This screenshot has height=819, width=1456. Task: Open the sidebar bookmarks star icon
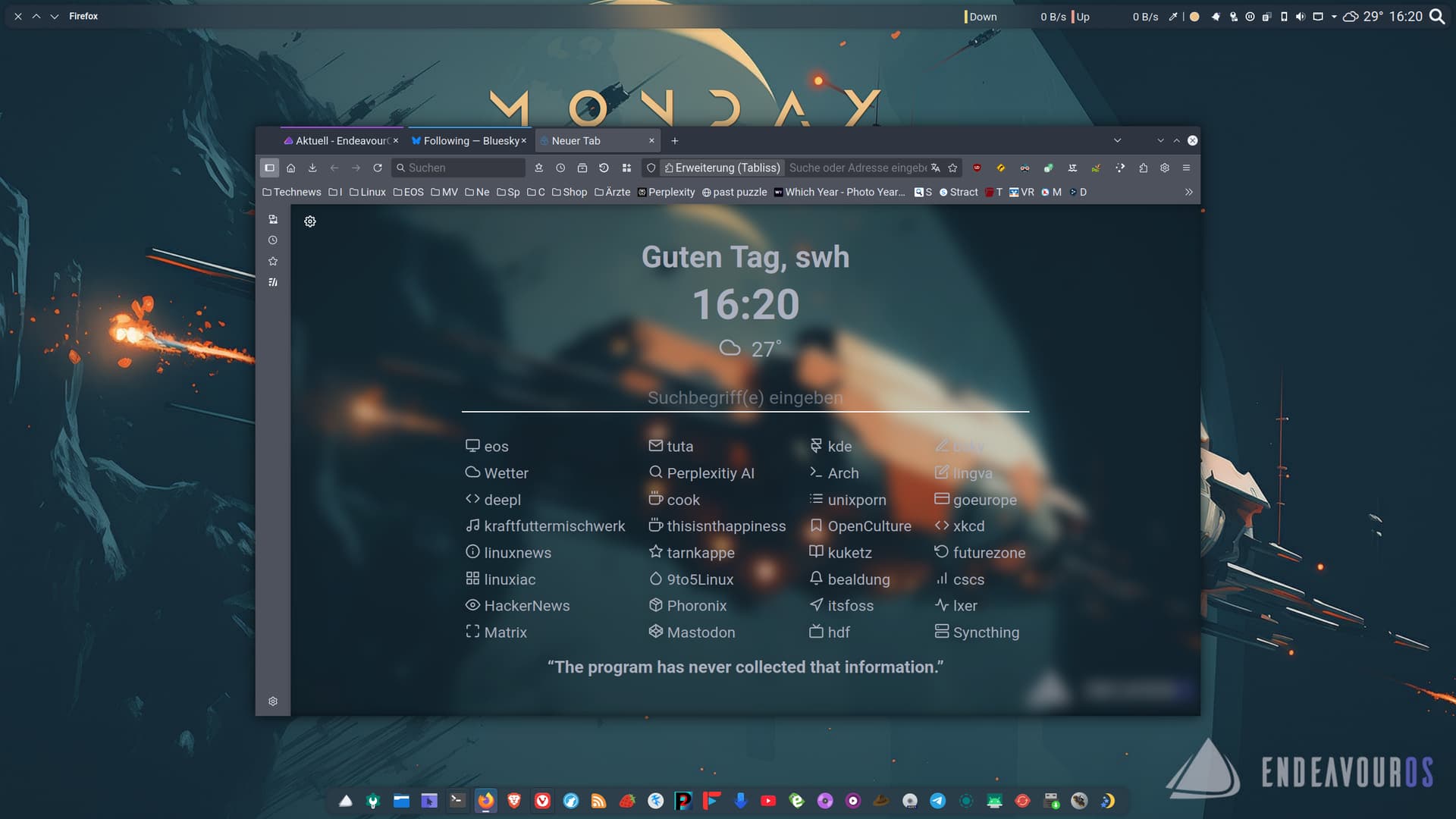click(x=273, y=262)
